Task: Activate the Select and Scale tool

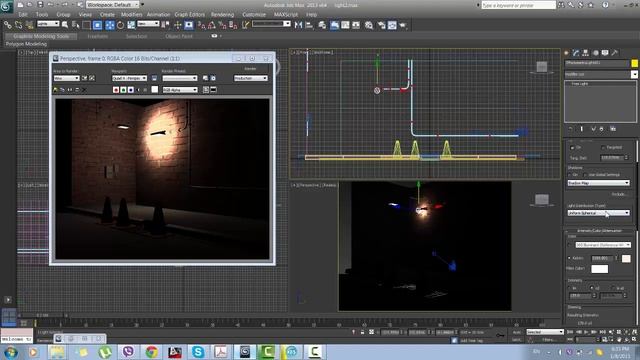Action: point(131,25)
